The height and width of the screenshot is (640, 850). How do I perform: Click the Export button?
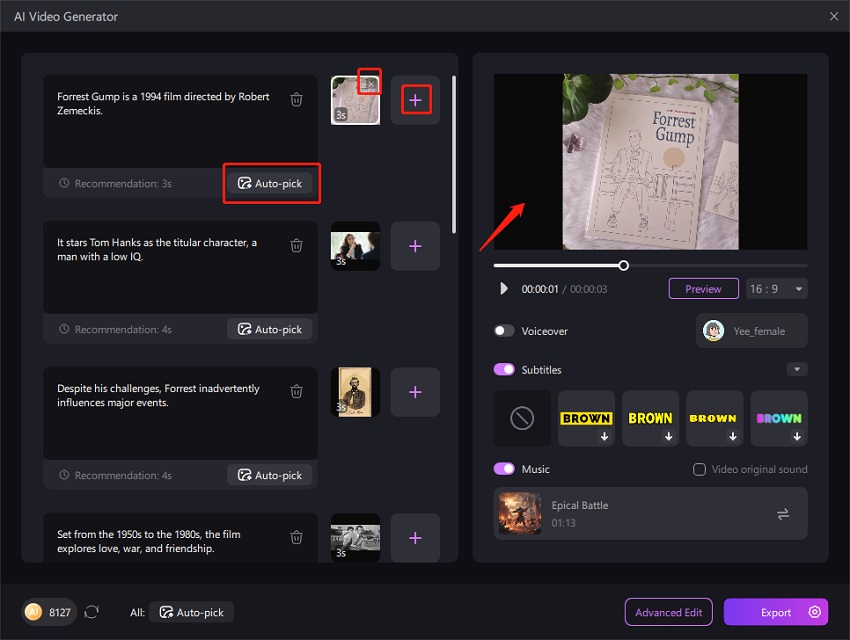[775, 612]
